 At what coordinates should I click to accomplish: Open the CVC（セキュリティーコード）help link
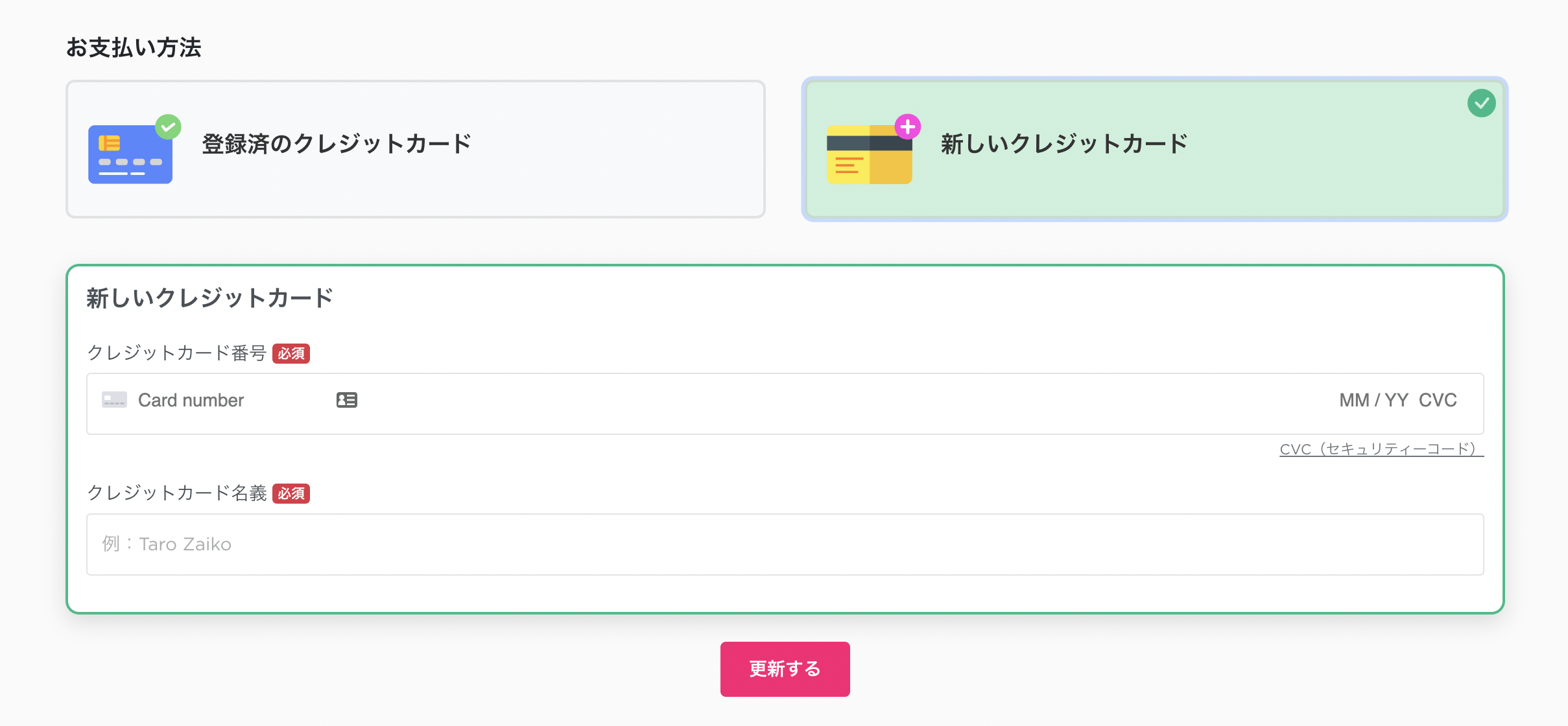tap(1381, 449)
